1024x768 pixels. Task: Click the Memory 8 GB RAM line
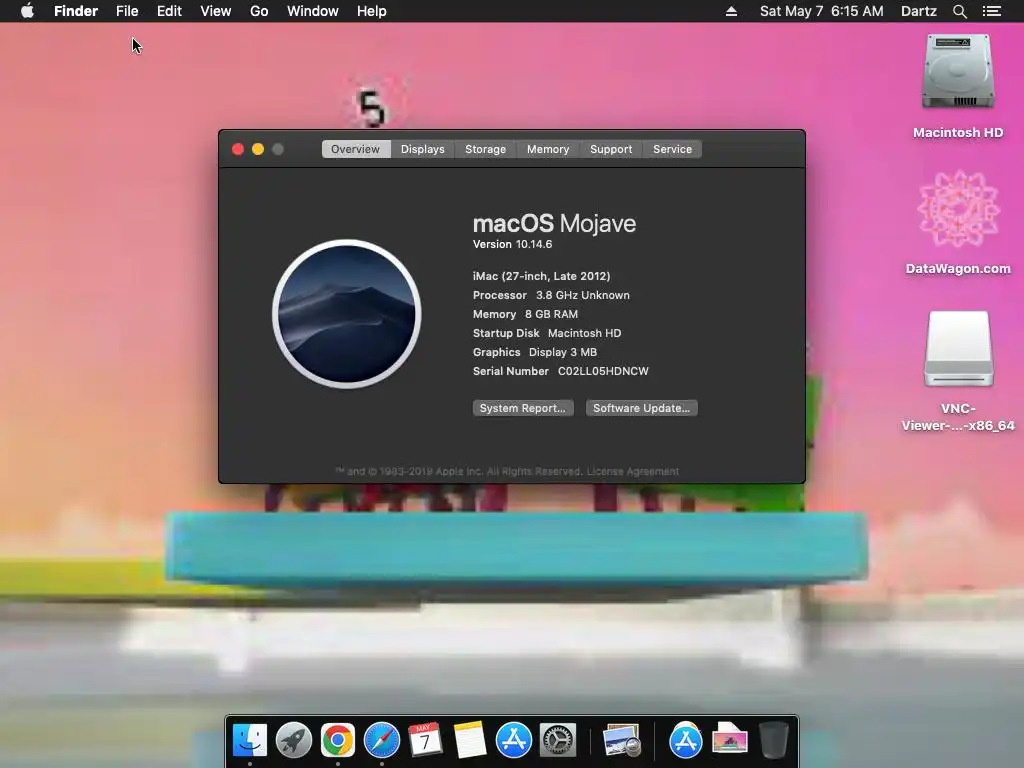tap(525, 314)
